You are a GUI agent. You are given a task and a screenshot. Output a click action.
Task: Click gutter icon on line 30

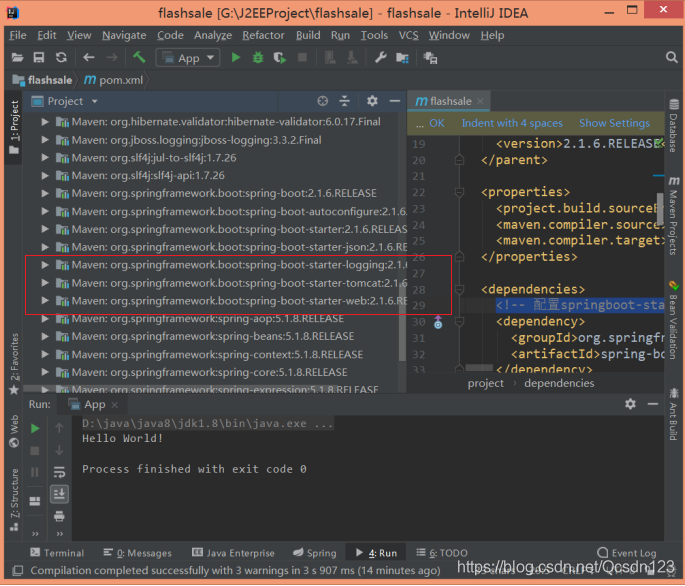click(x=438, y=322)
